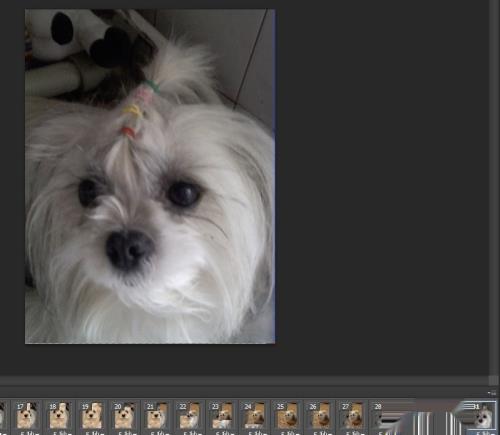
Task: Select the highlighted frame 31 thumbnail
Action: pos(483,416)
